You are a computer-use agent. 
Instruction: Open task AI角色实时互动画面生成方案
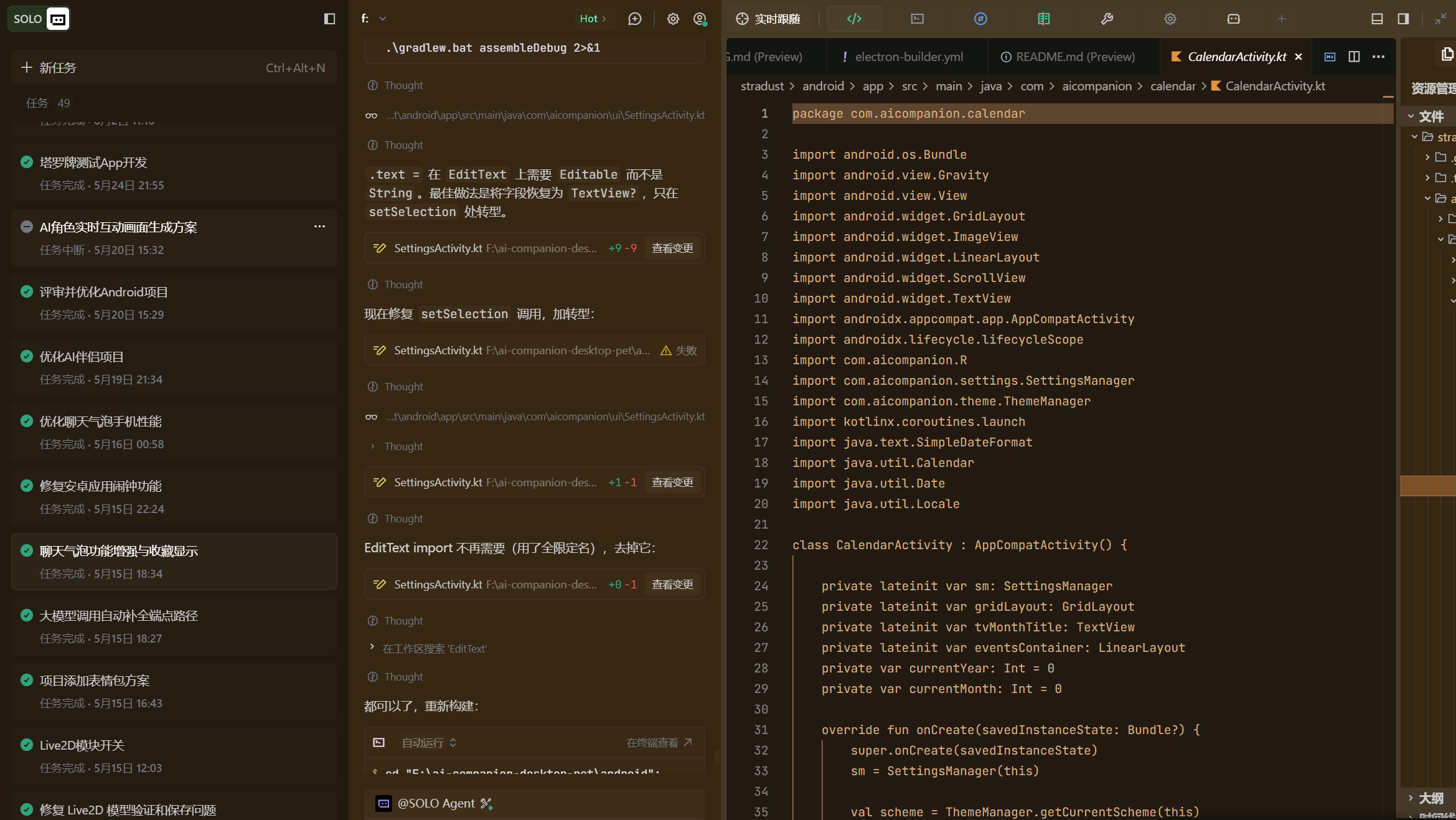point(174,238)
